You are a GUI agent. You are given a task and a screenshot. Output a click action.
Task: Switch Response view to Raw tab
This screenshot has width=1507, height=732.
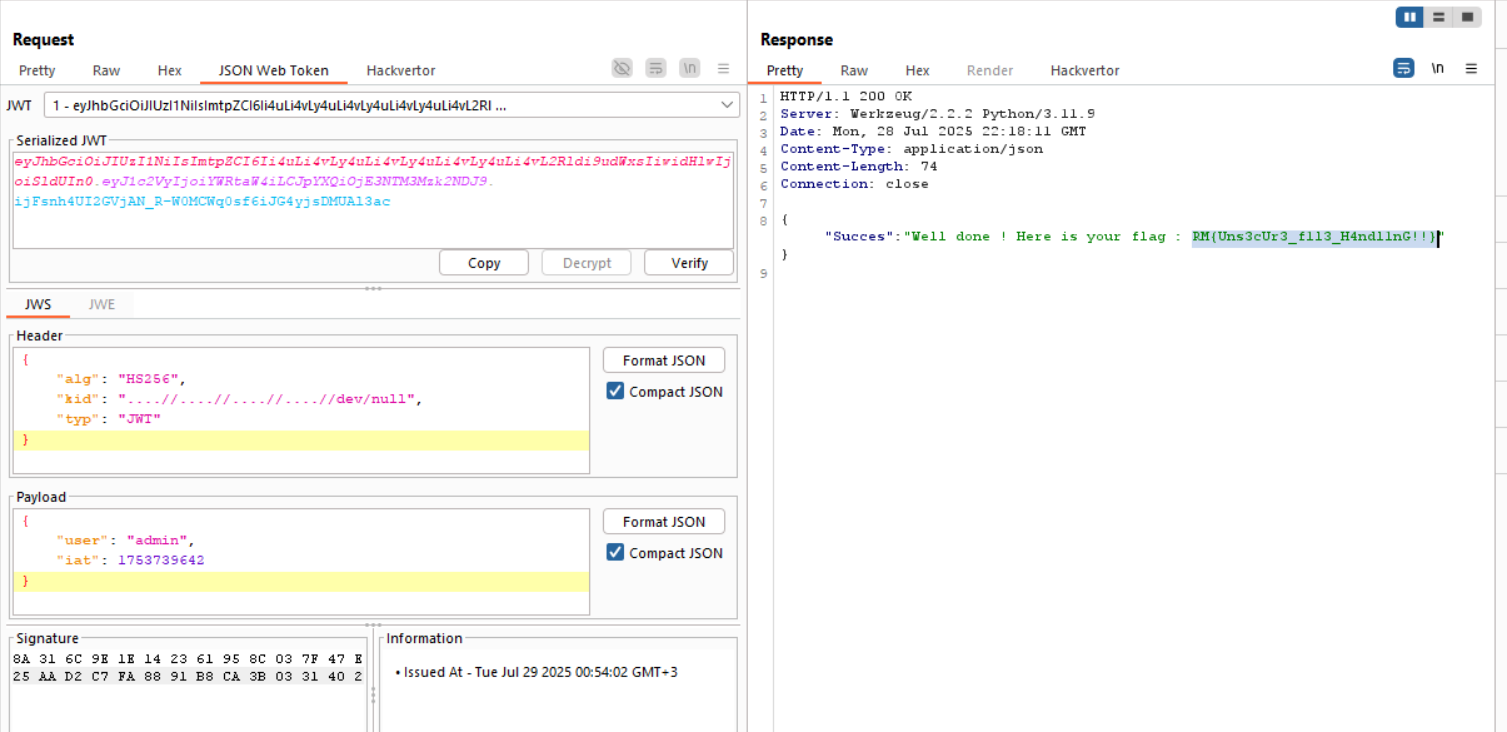click(854, 71)
